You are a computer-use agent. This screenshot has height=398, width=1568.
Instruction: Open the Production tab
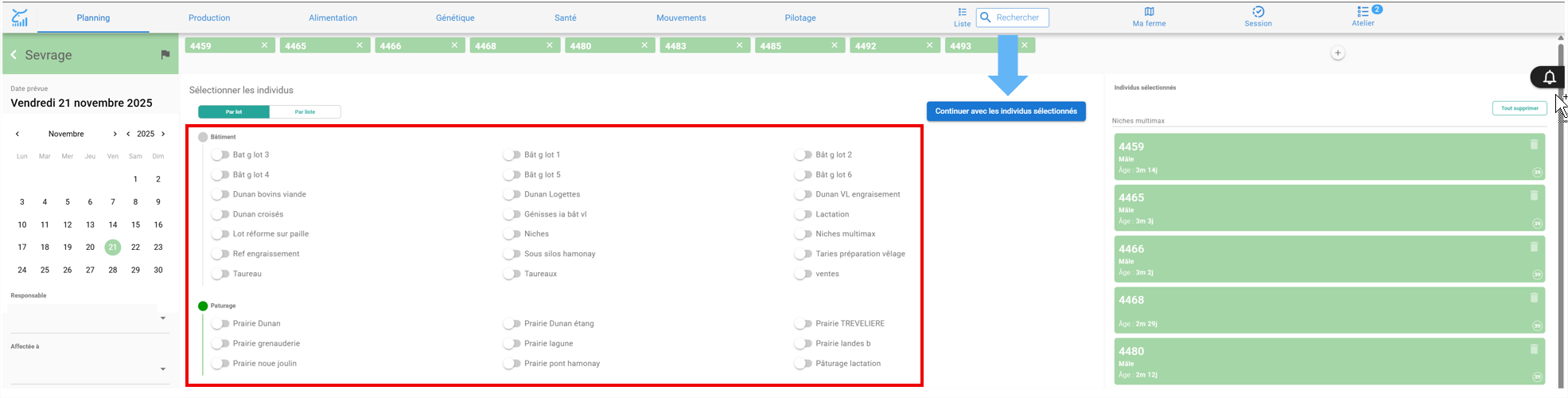pos(209,18)
